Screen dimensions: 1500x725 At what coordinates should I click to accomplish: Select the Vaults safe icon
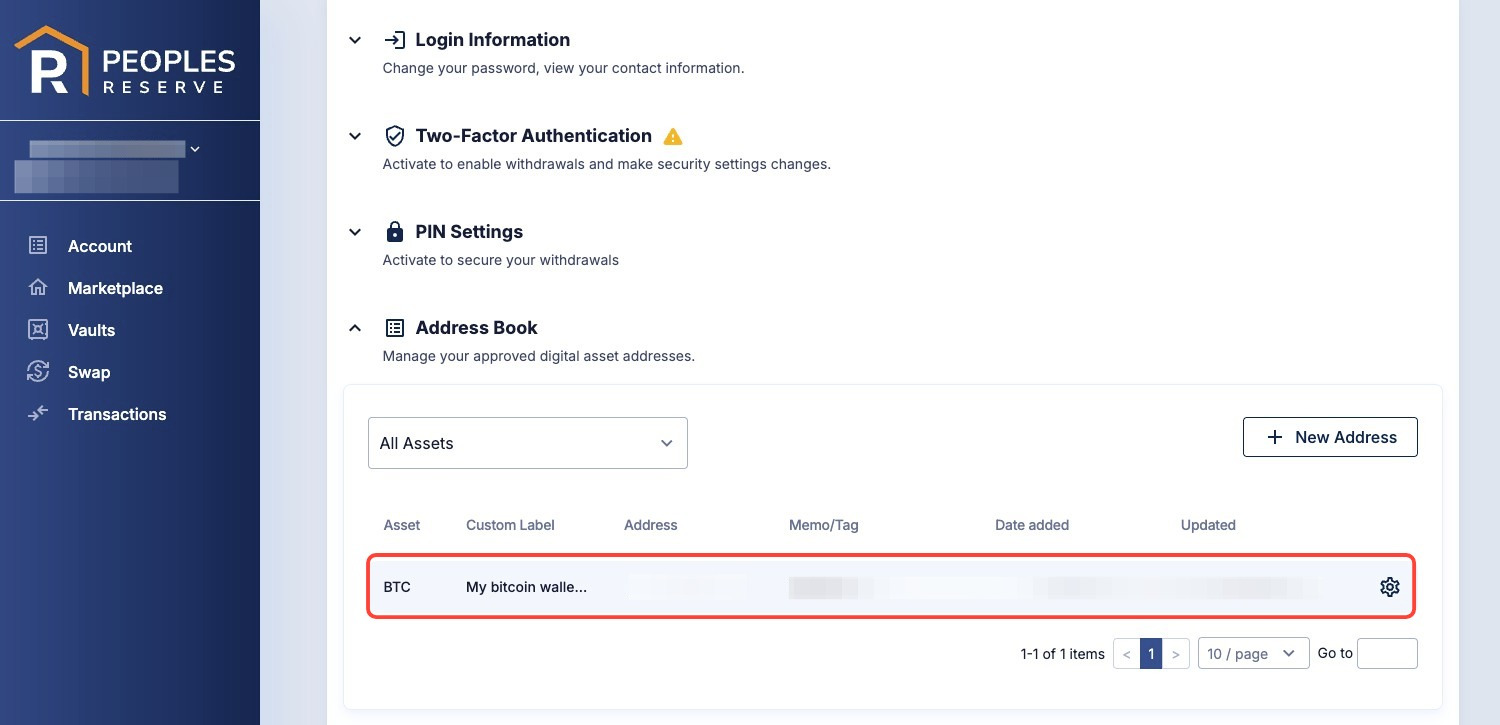[38, 329]
